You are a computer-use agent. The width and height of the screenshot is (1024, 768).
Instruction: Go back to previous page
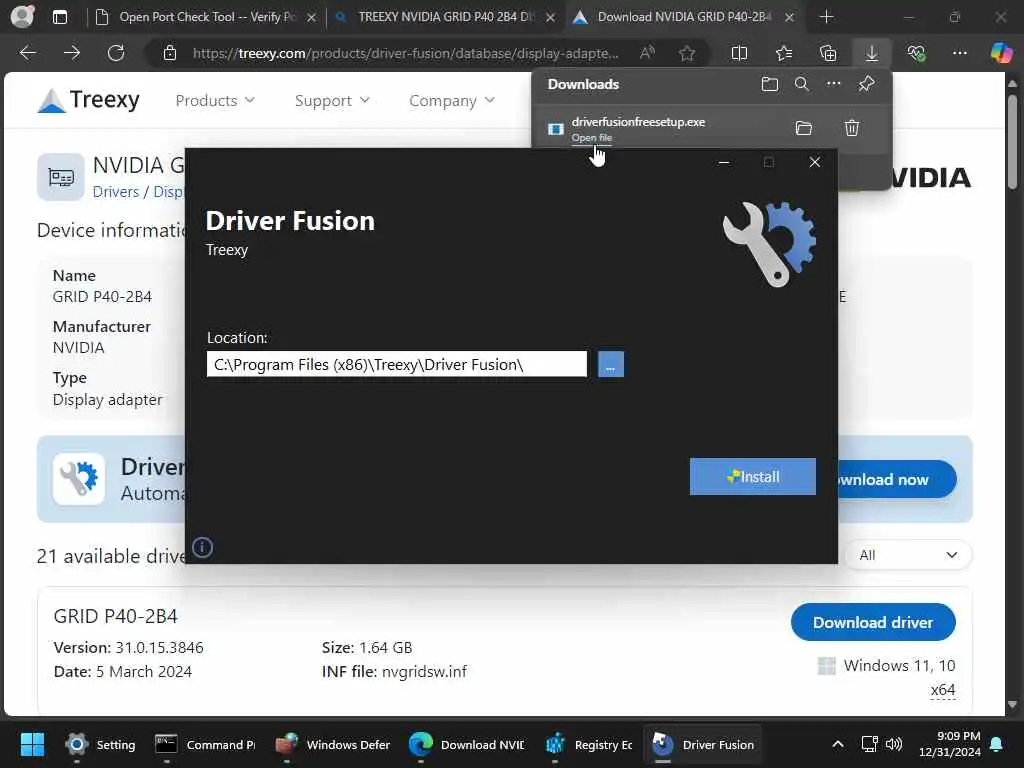(28, 53)
